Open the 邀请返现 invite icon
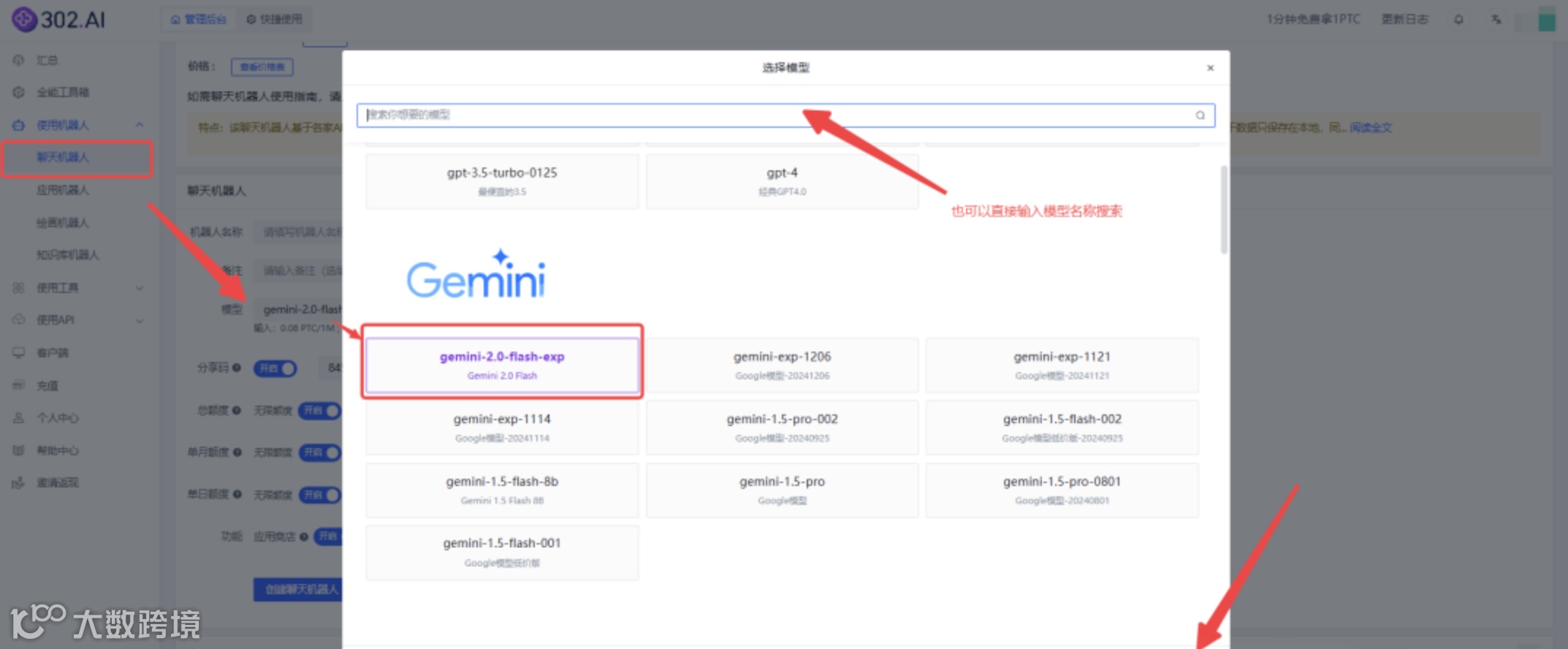Image resolution: width=1568 pixels, height=649 pixels. [x=19, y=482]
